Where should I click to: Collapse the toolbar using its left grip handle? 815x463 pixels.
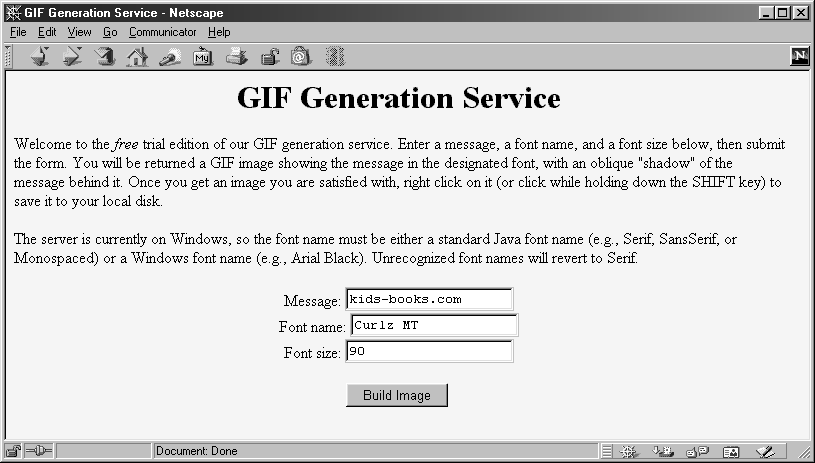point(8,57)
